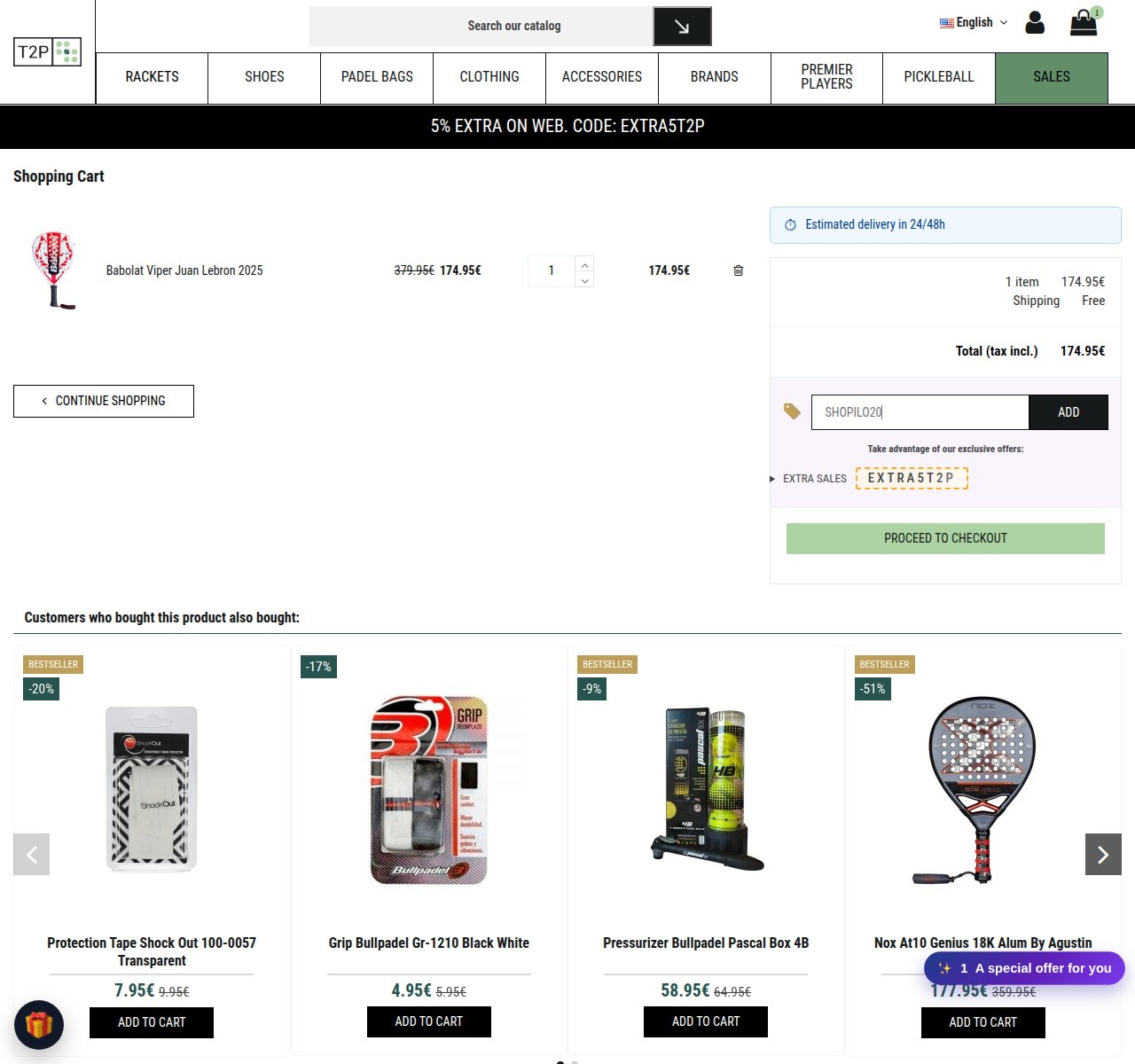Screen dimensions: 1135x1064
Task: Add Nox At10 Genius to cart
Action: pos(983,1022)
